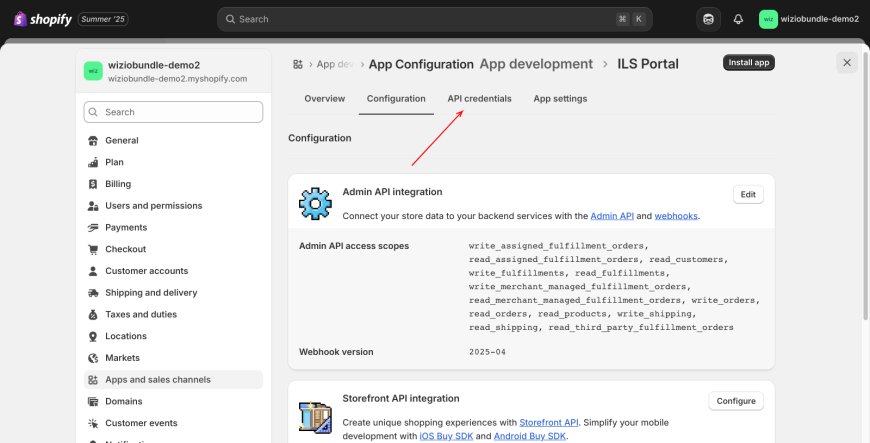Select Apps and sales channels label
The image size is (870, 443).
click(158, 380)
